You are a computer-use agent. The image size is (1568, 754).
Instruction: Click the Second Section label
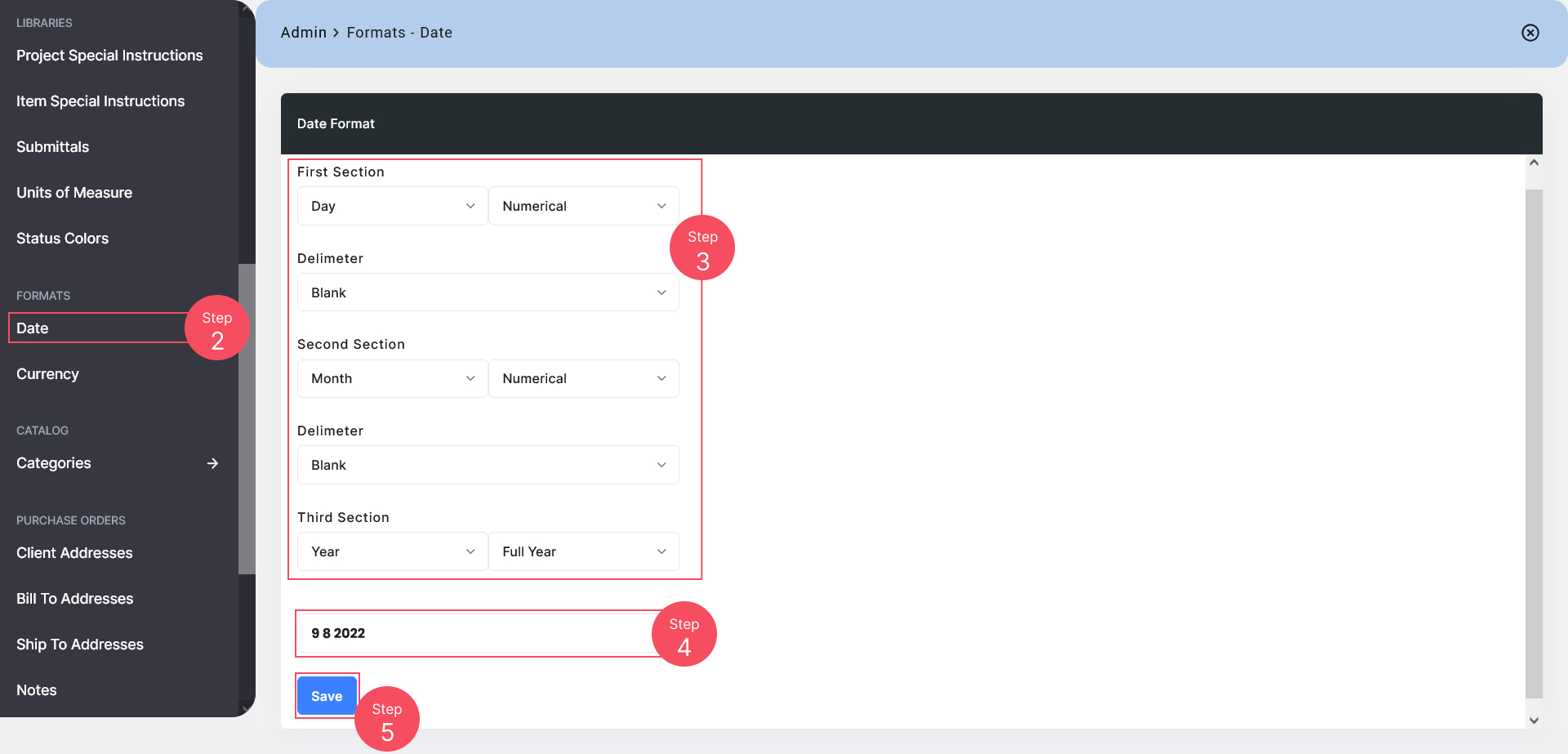pyautogui.click(x=351, y=344)
